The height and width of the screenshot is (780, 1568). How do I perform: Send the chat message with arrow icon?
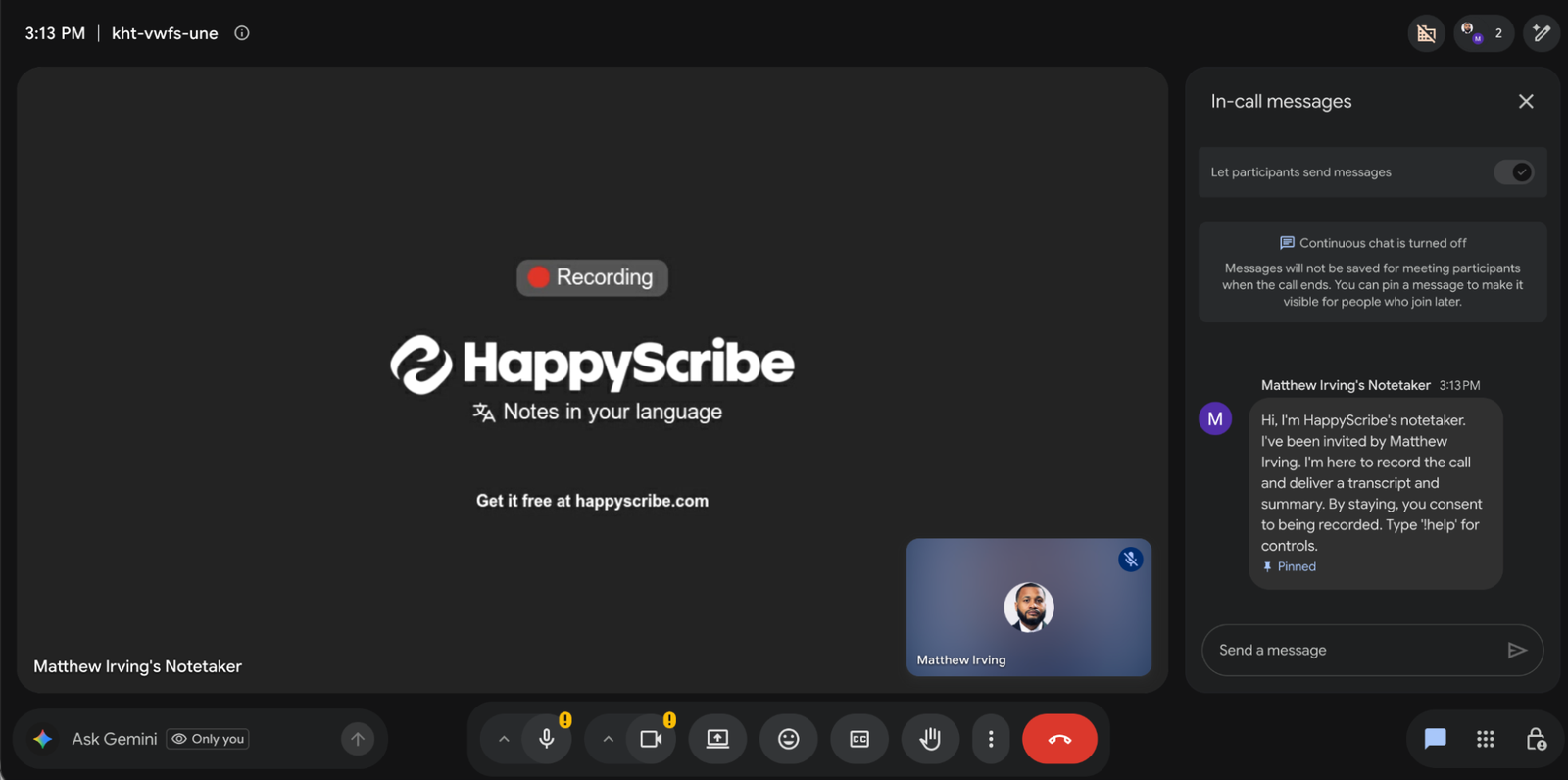(x=1517, y=650)
